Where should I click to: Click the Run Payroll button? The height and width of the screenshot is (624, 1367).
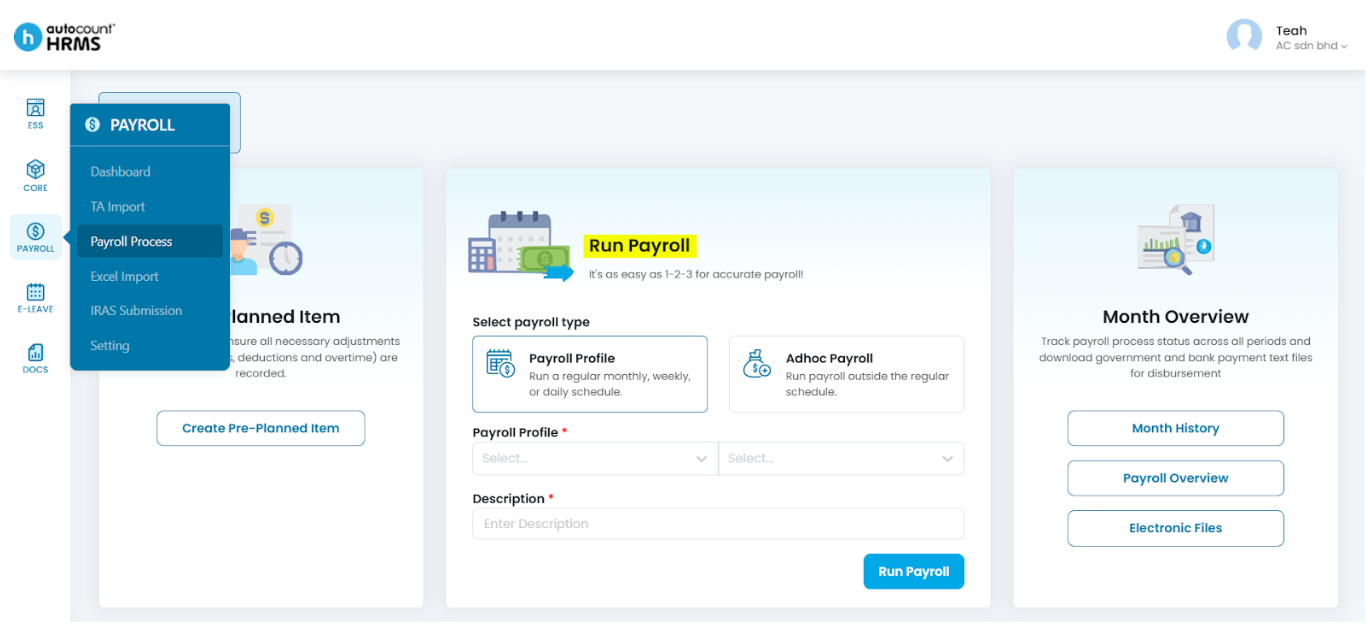click(x=914, y=572)
